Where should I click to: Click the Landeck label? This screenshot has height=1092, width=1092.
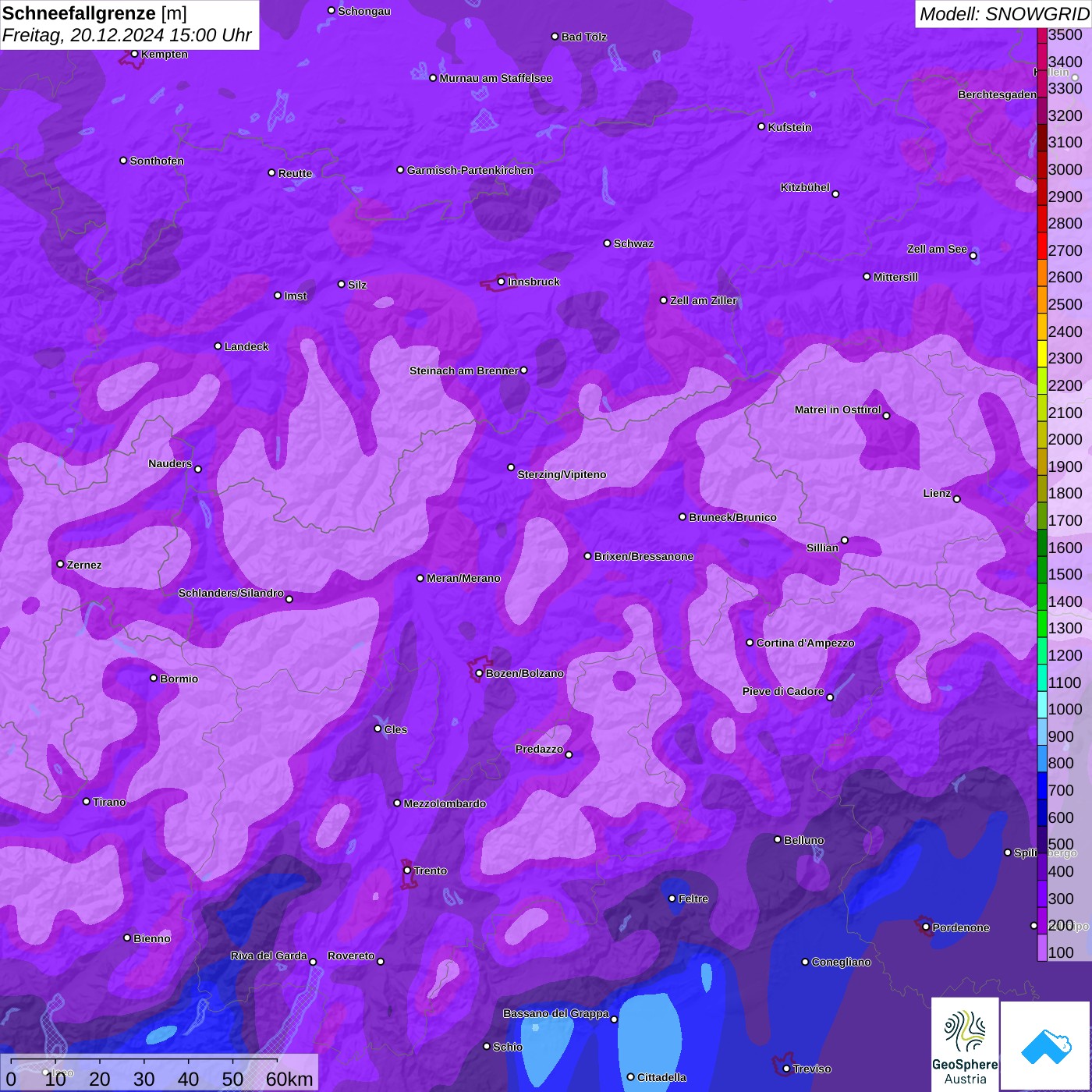246,346
